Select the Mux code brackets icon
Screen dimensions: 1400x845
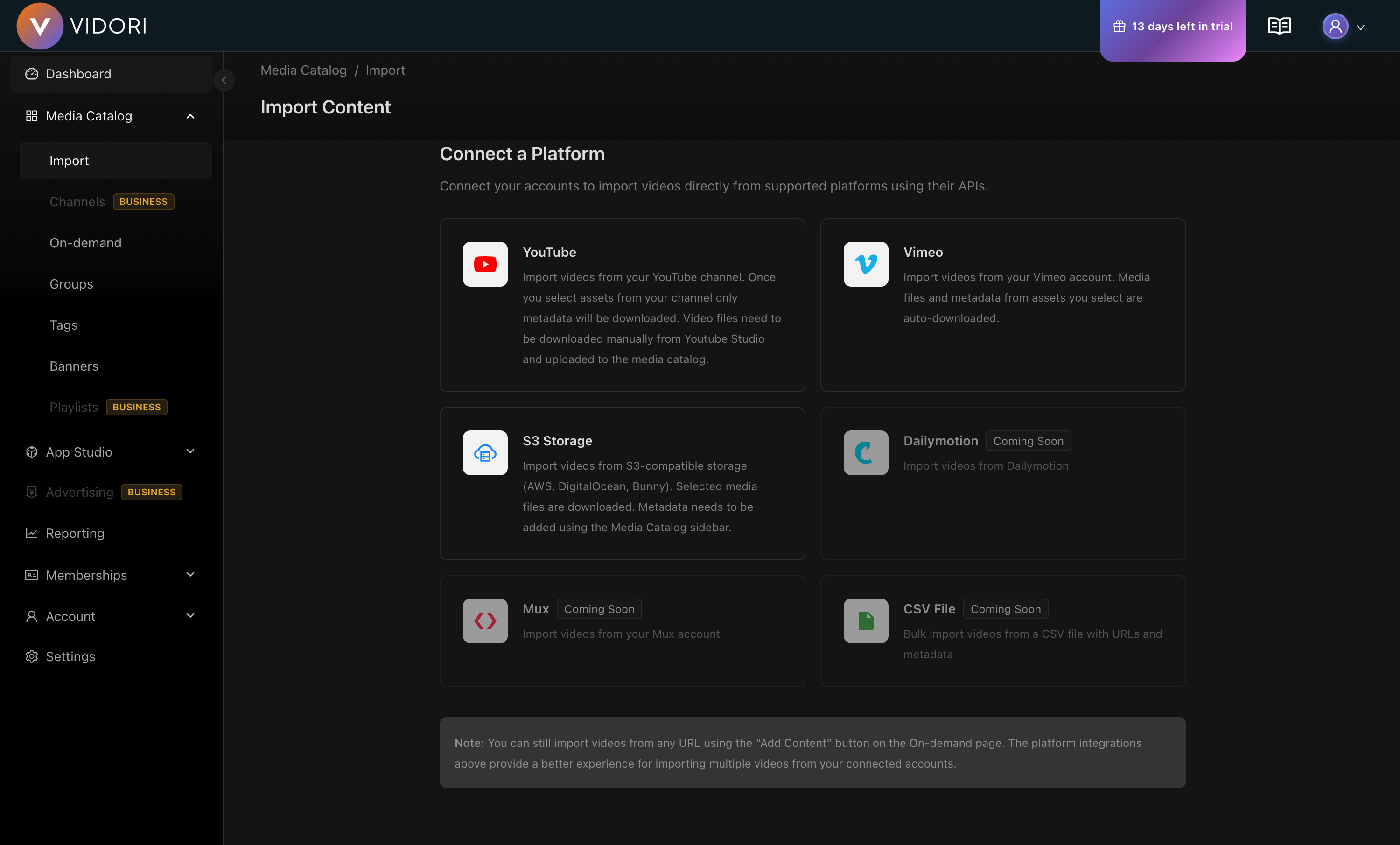485,620
